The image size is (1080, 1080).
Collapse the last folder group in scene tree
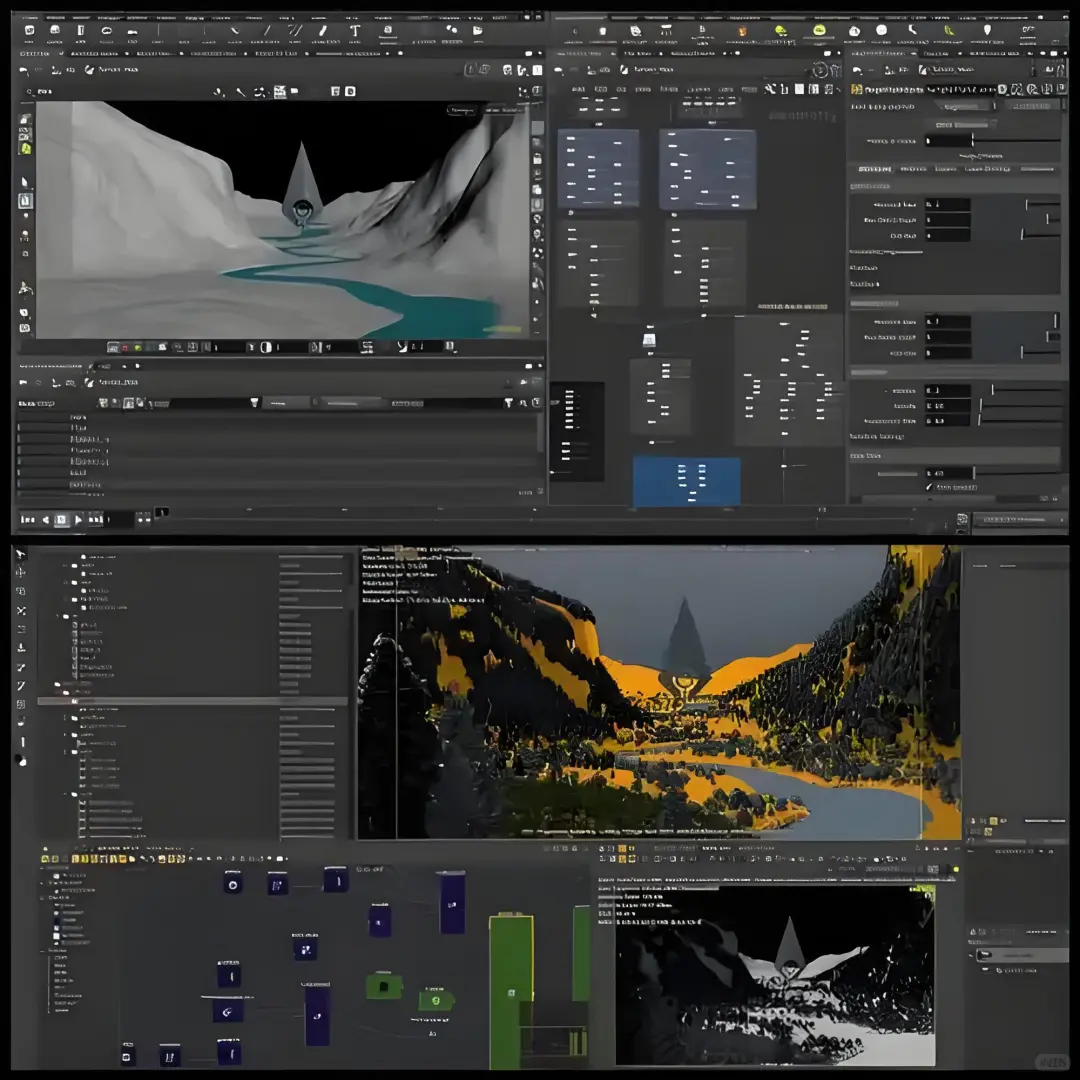pyautogui.click(x=64, y=794)
